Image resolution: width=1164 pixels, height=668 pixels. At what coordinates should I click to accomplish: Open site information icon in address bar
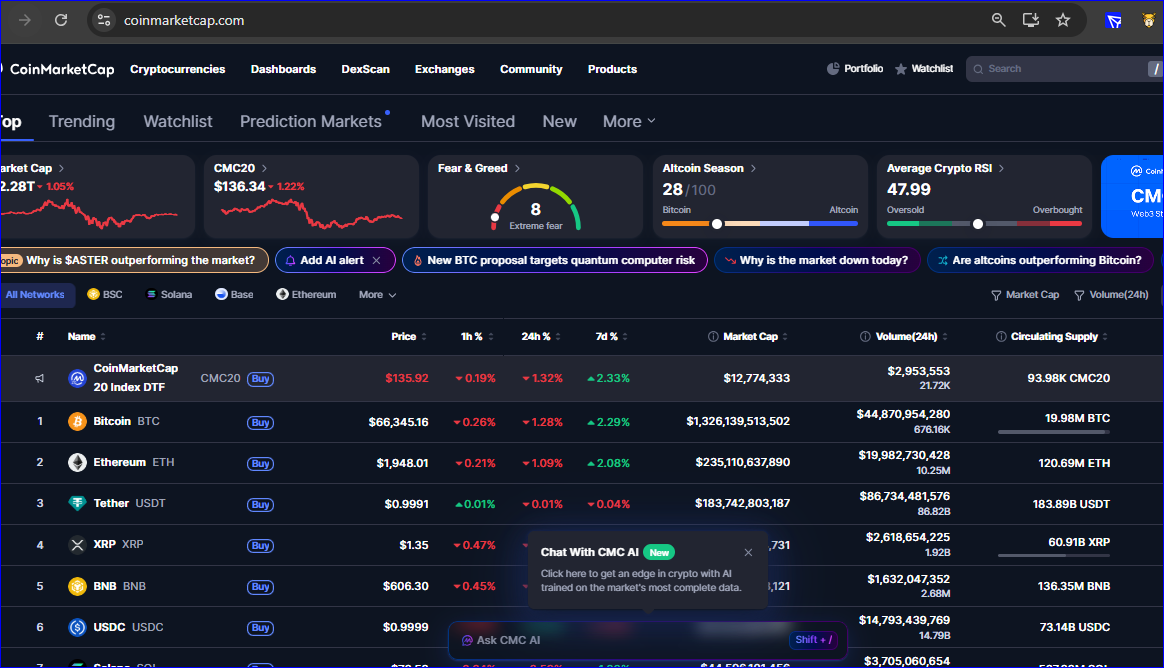click(104, 20)
